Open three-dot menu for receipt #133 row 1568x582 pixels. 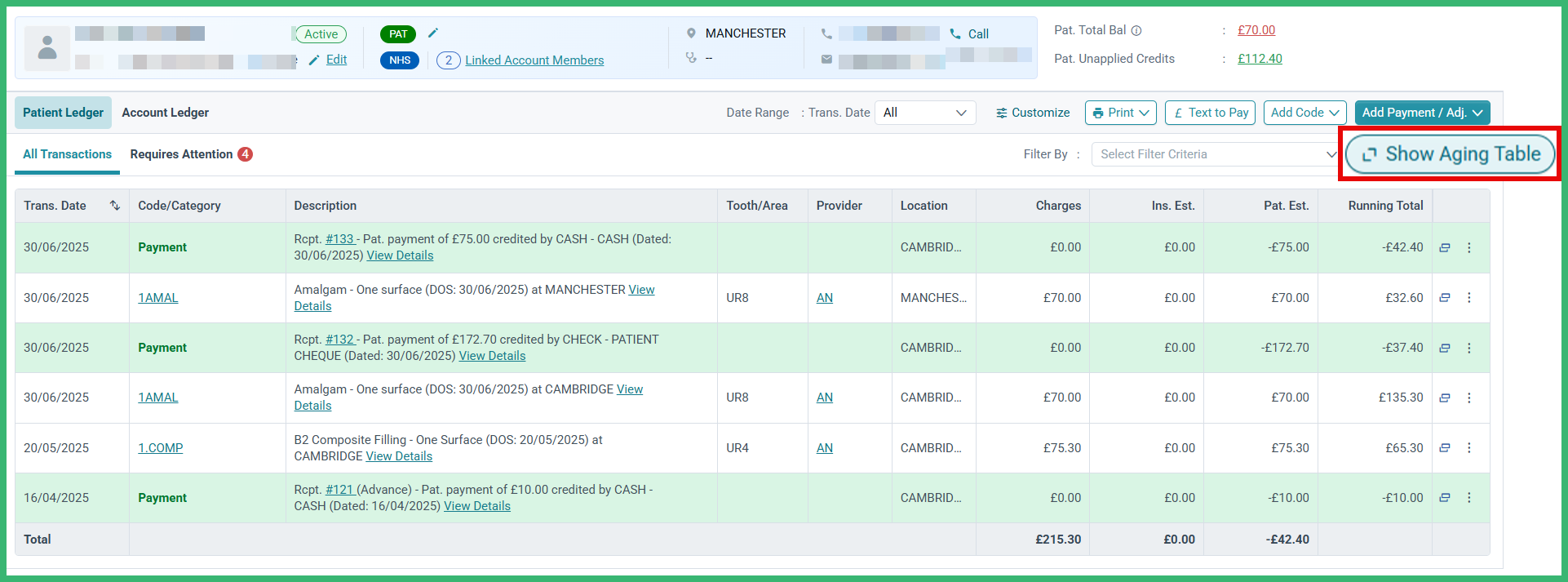coord(1469,248)
